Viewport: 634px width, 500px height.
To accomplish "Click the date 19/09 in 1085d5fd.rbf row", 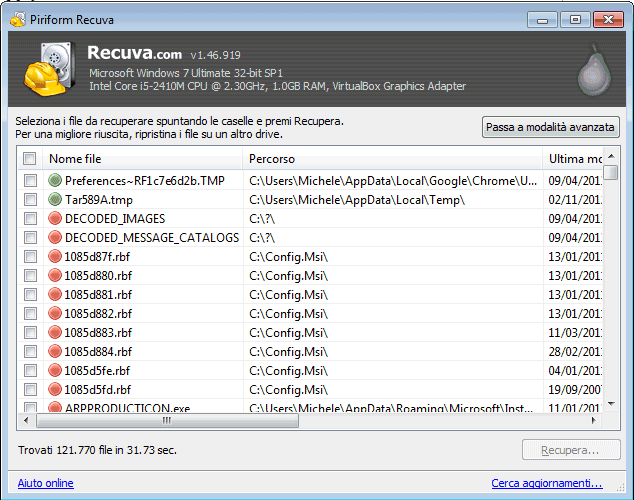I will (x=575, y=390).
